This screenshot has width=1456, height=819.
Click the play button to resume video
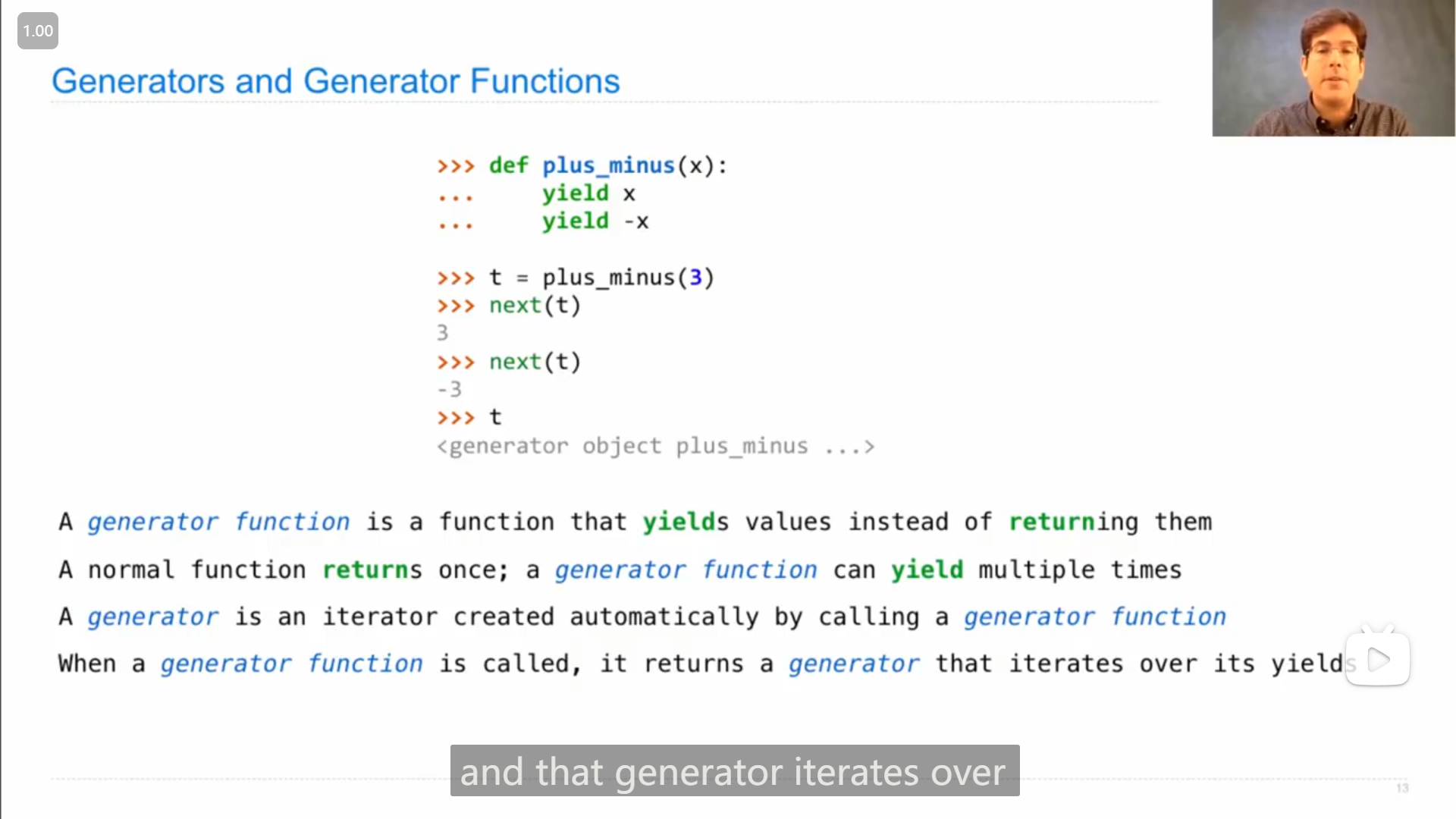(1379, 659)
